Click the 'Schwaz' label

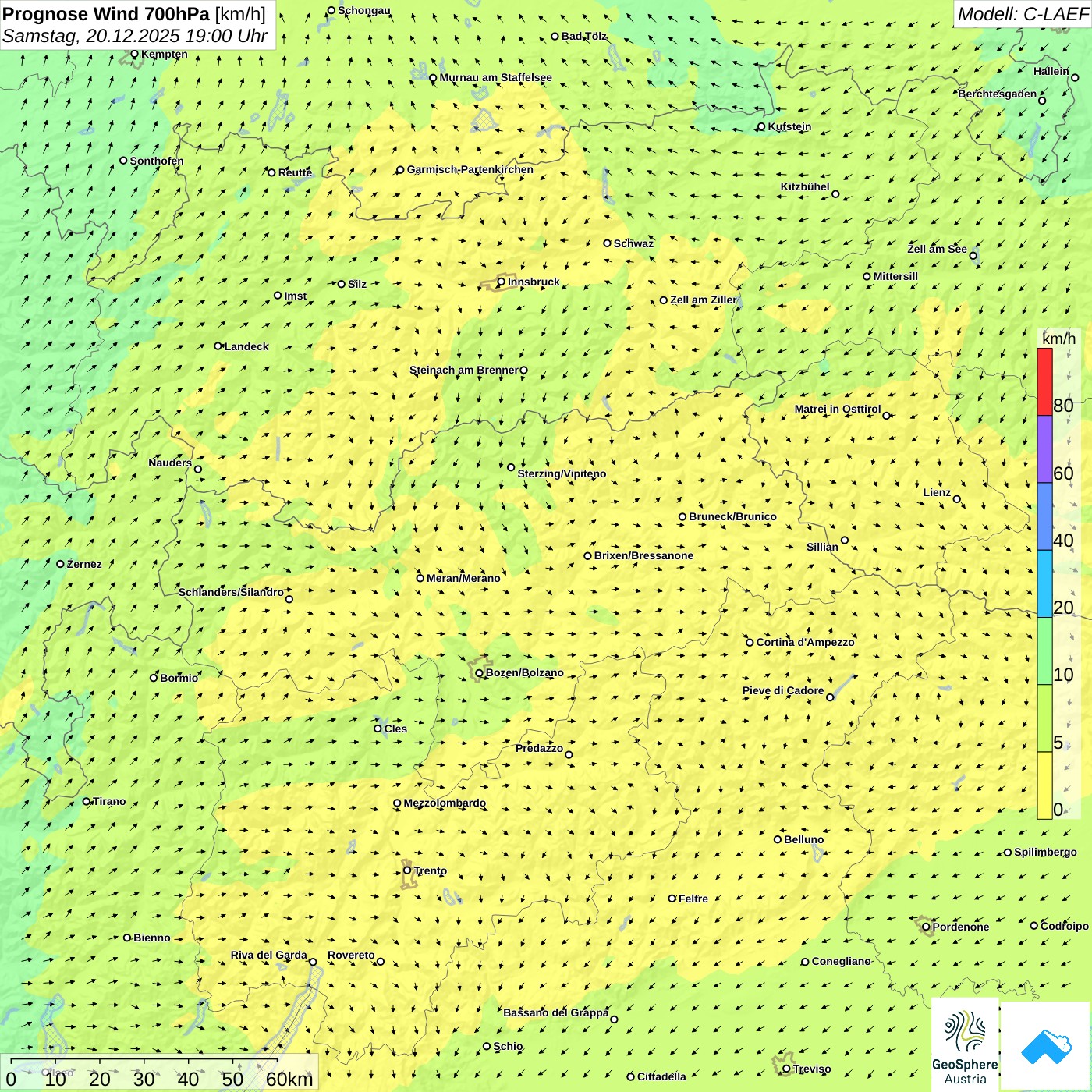pos(633,243)
